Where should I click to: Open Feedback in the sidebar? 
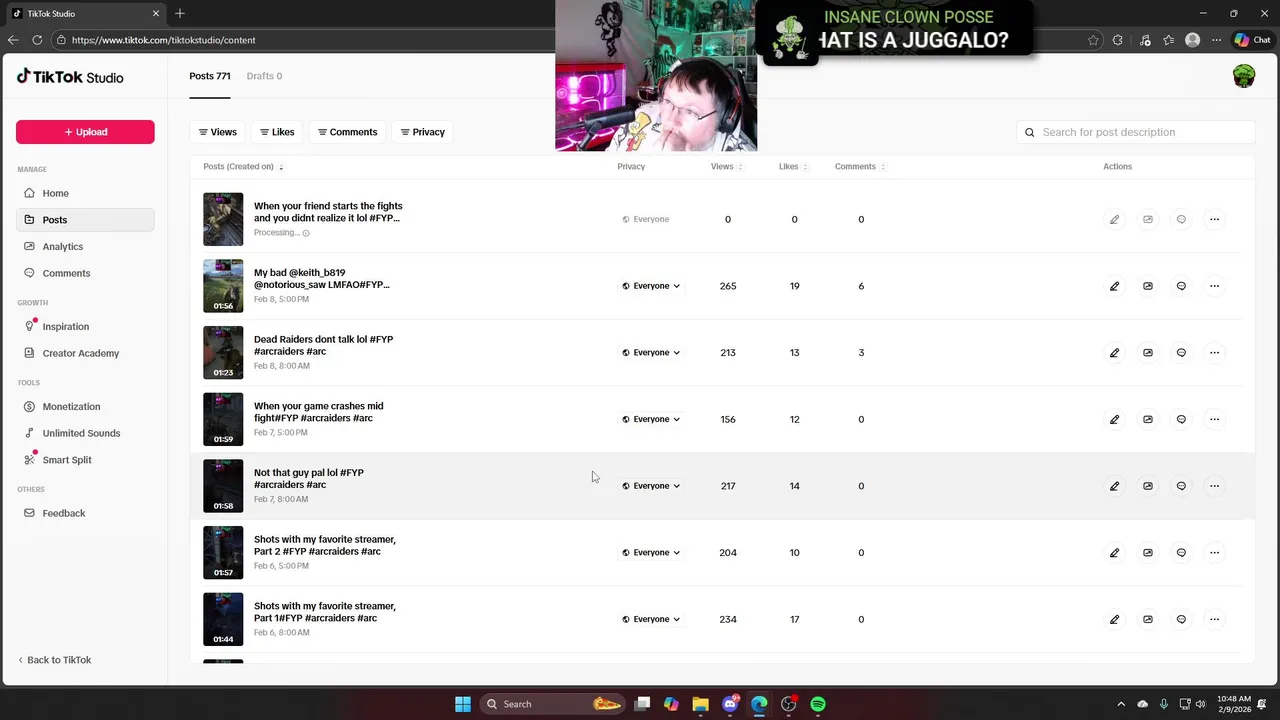pos(85,513)
